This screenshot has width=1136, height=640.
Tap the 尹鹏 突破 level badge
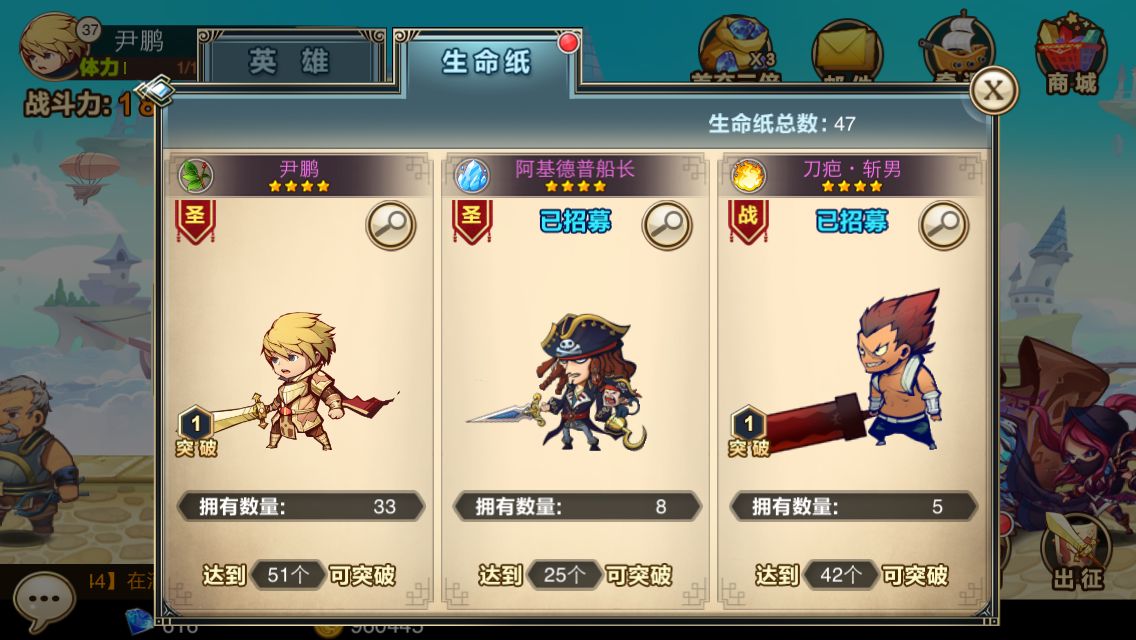click(x=196, y=432)
